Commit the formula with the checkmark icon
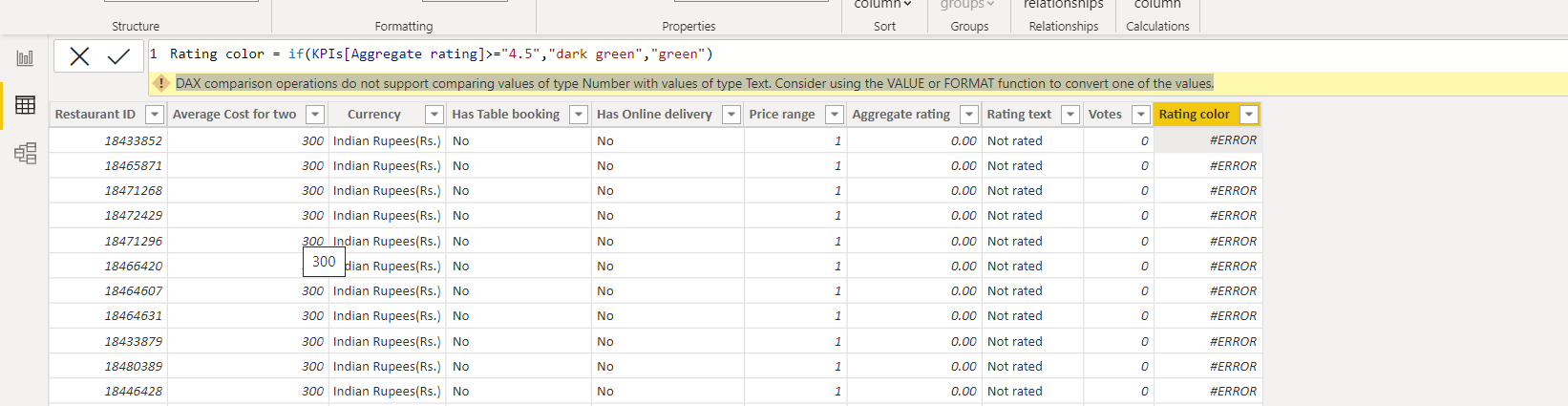This screenshot has height=406, width=1568. click(118, 56)
